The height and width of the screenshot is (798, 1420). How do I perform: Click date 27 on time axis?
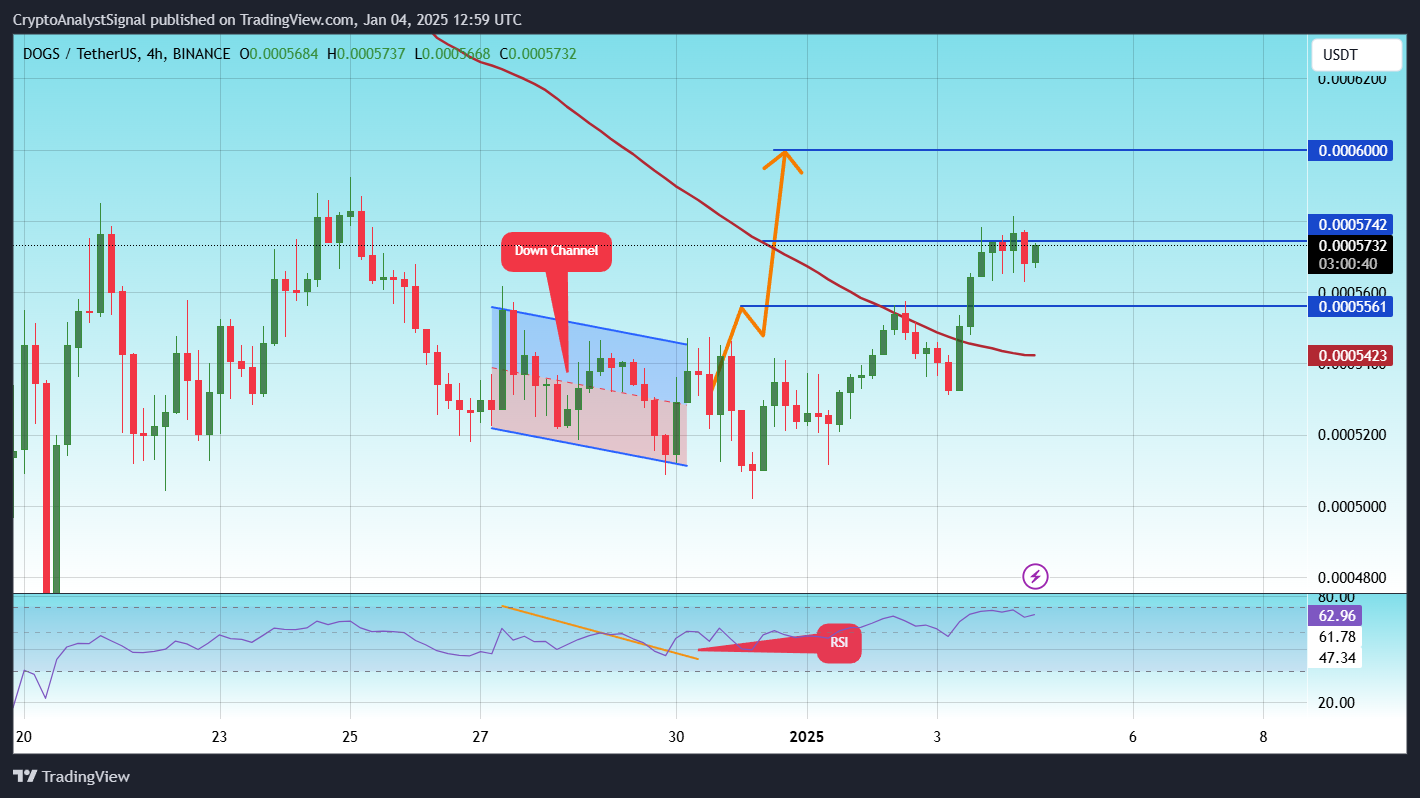click(480, 737)
